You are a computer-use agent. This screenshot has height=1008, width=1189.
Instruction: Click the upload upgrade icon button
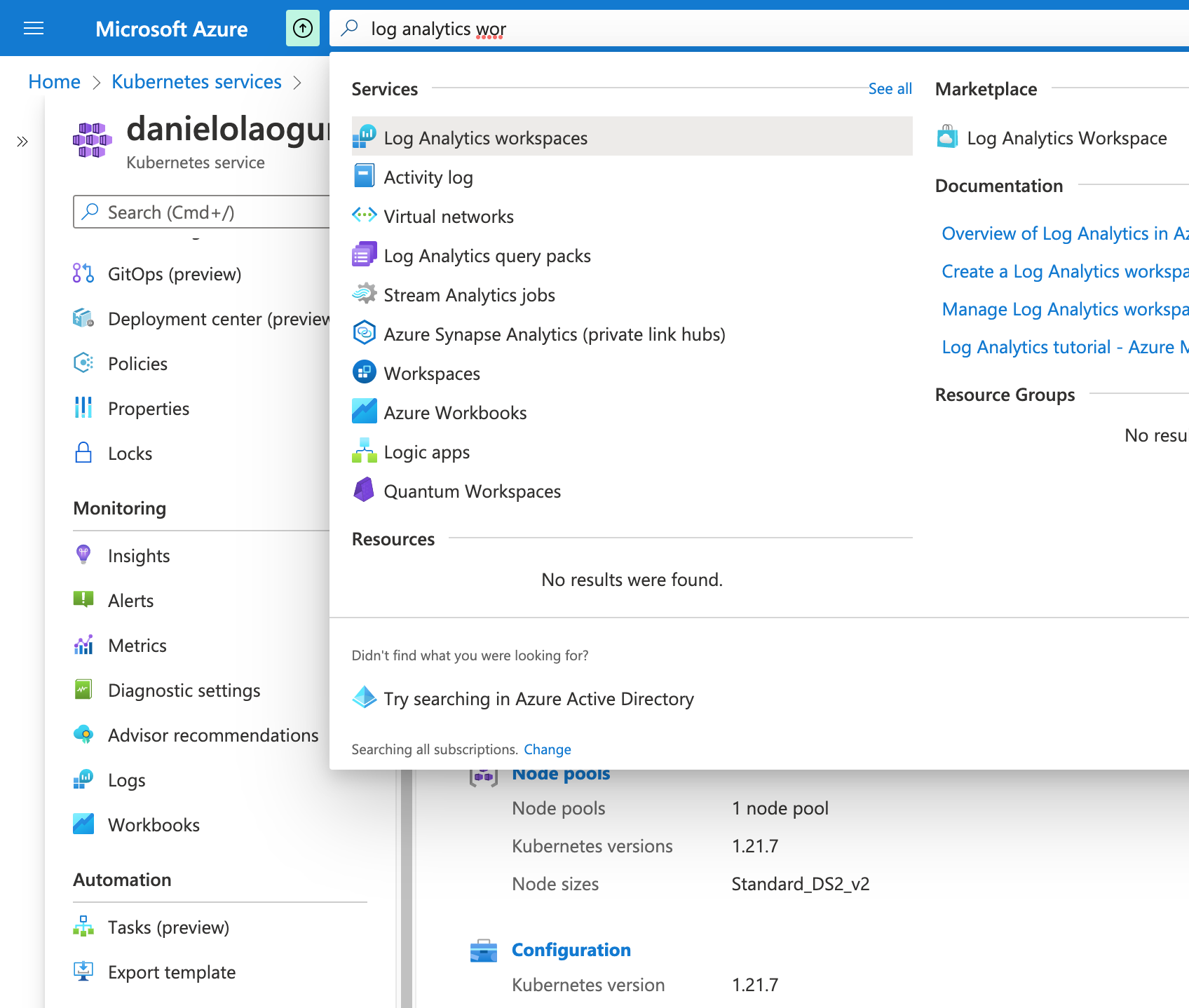(x=303, y=28)
